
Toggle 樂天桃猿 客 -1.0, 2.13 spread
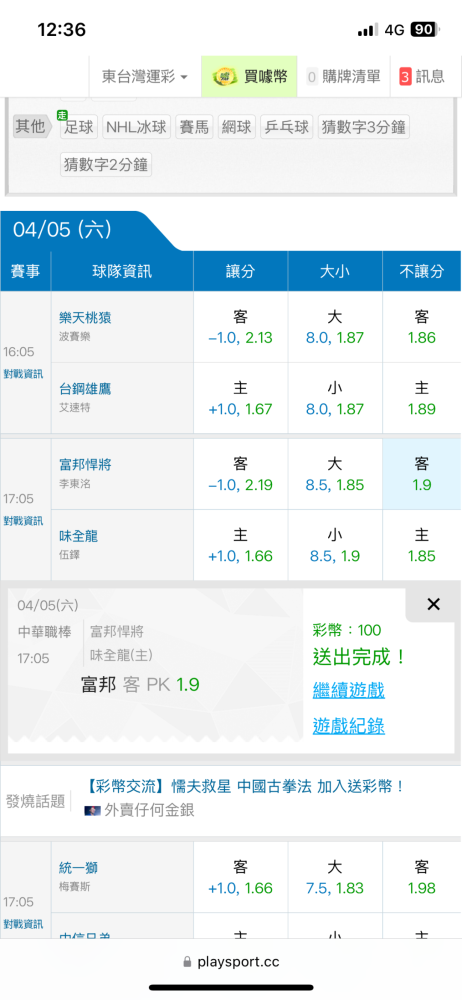(x=241, y=327)
